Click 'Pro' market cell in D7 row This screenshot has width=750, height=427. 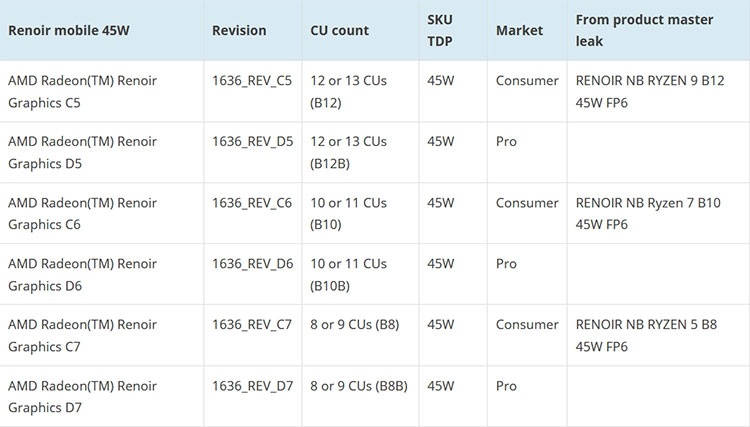click(x=506, y=385)
